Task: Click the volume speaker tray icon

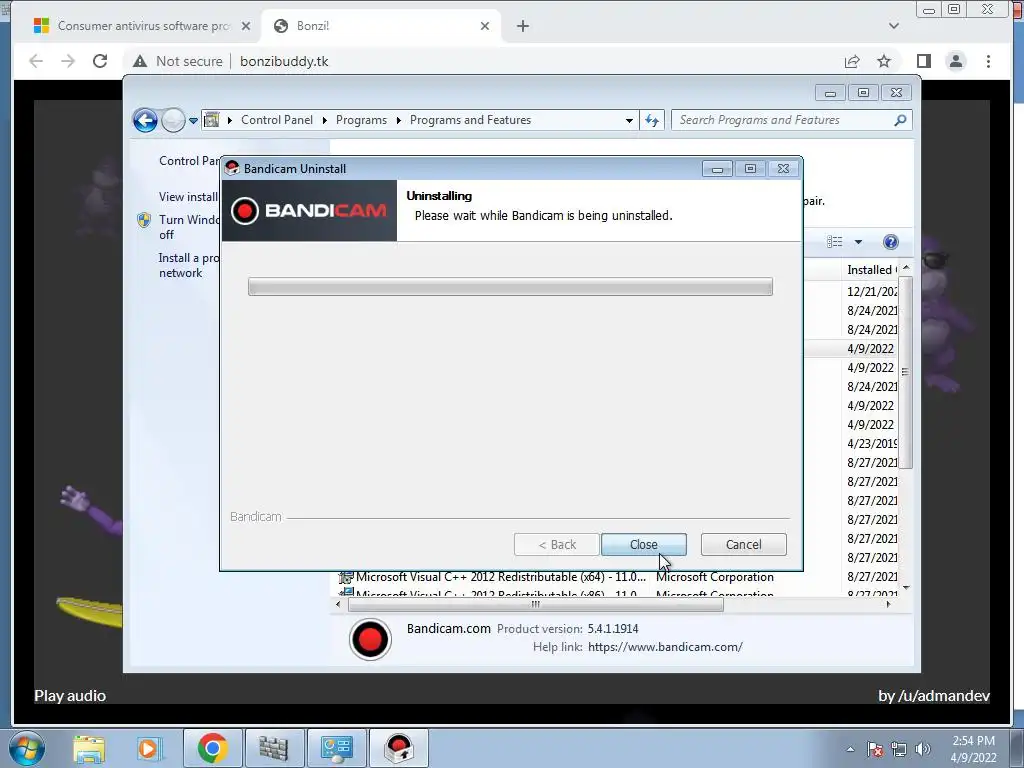Action: 923,749
